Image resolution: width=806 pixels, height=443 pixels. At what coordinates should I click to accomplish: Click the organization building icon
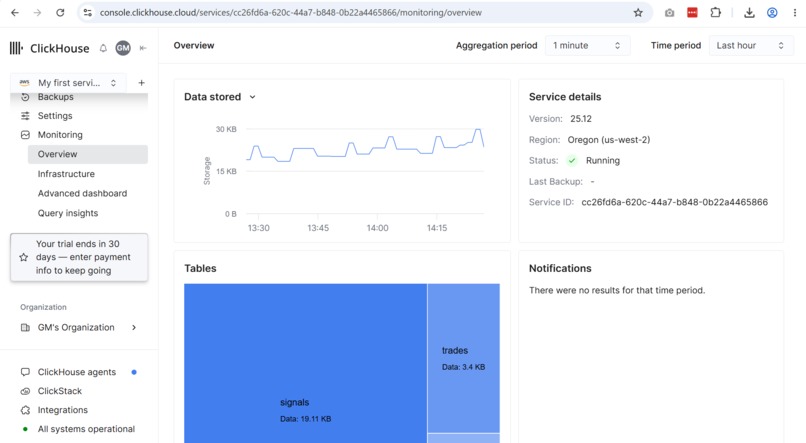coord(25,328)
